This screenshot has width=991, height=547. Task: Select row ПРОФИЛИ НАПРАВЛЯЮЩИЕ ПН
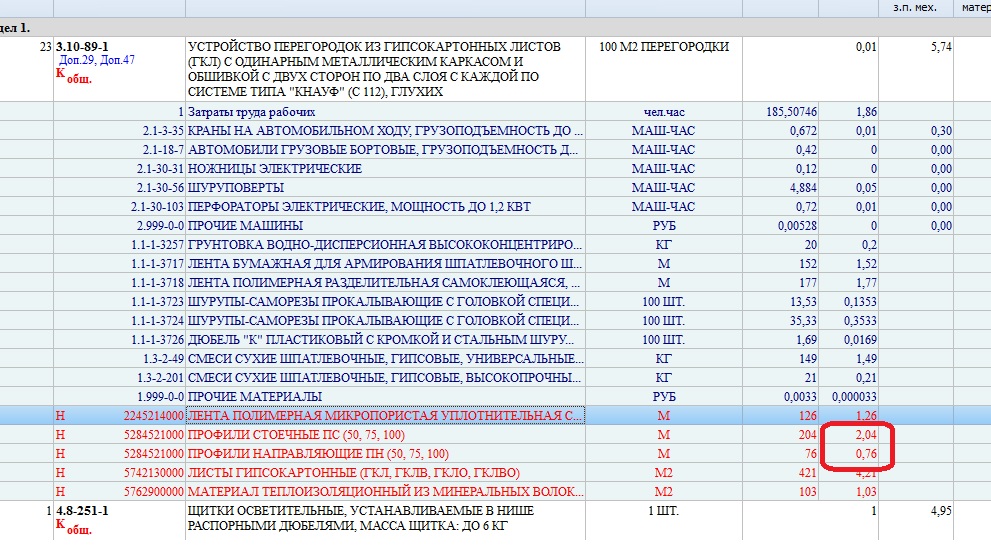(496, 453)
